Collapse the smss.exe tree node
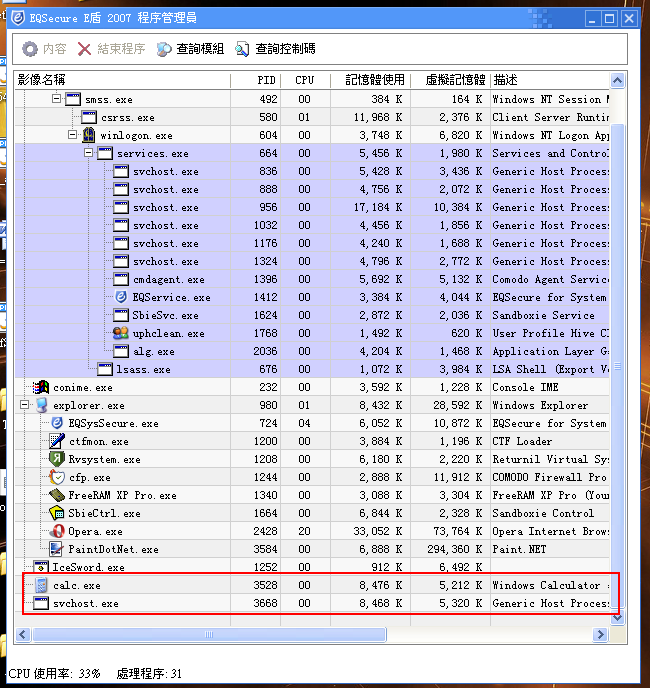Viewport: 650px width, 688px height. (56, 98)
